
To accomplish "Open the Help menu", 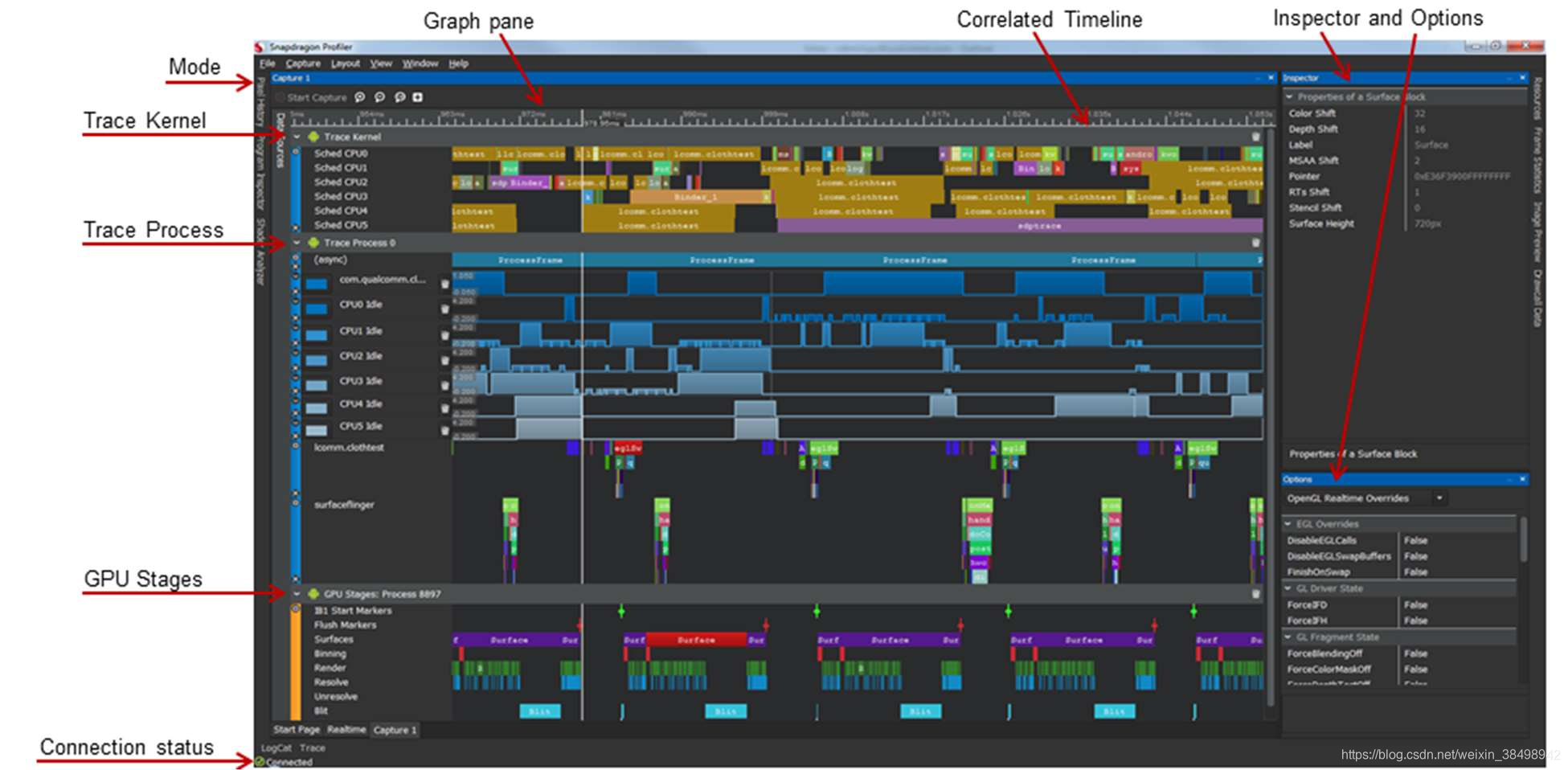I will [458, 63].
